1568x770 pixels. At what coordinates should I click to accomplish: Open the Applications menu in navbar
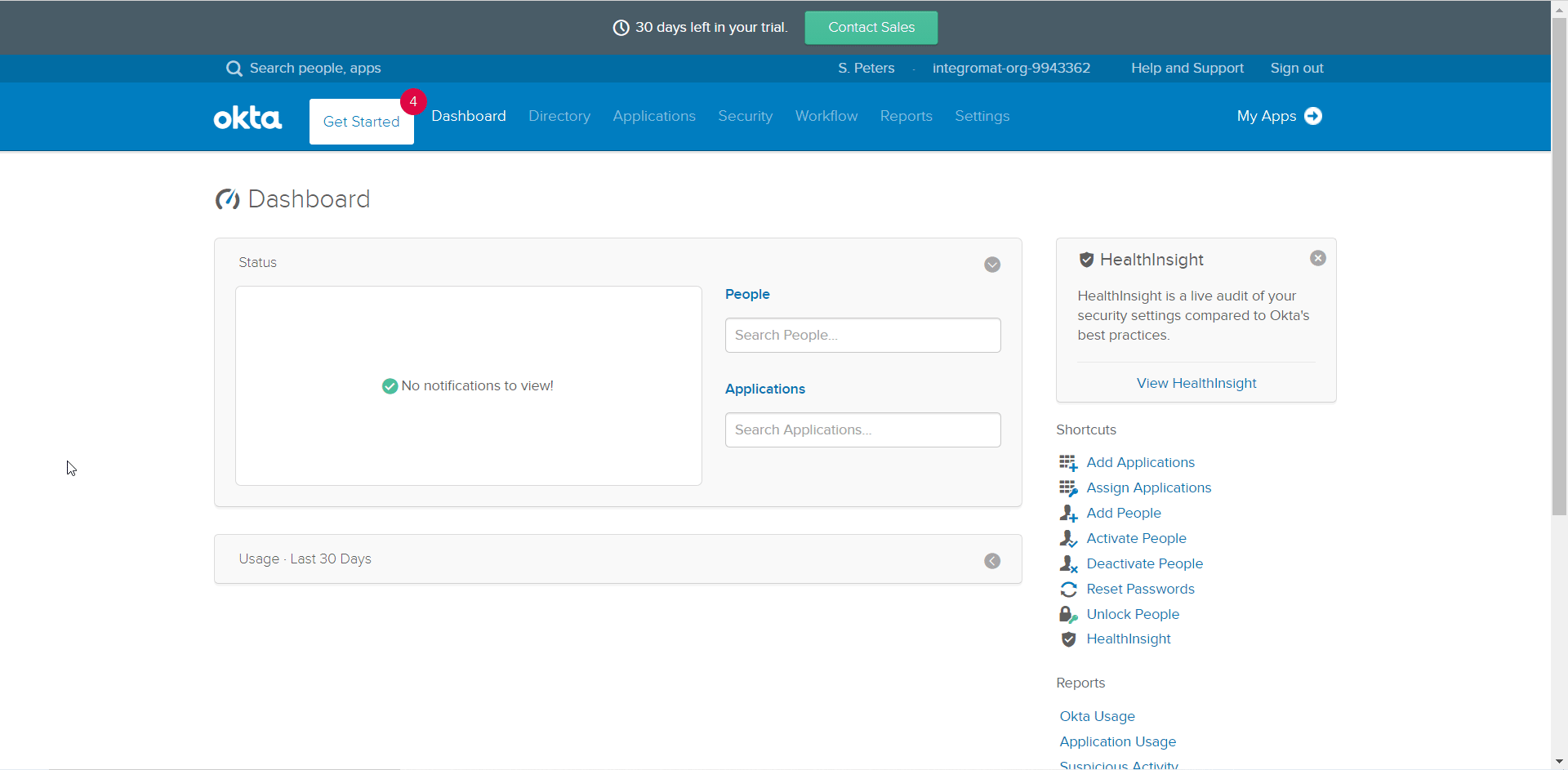tap(654, 116)
